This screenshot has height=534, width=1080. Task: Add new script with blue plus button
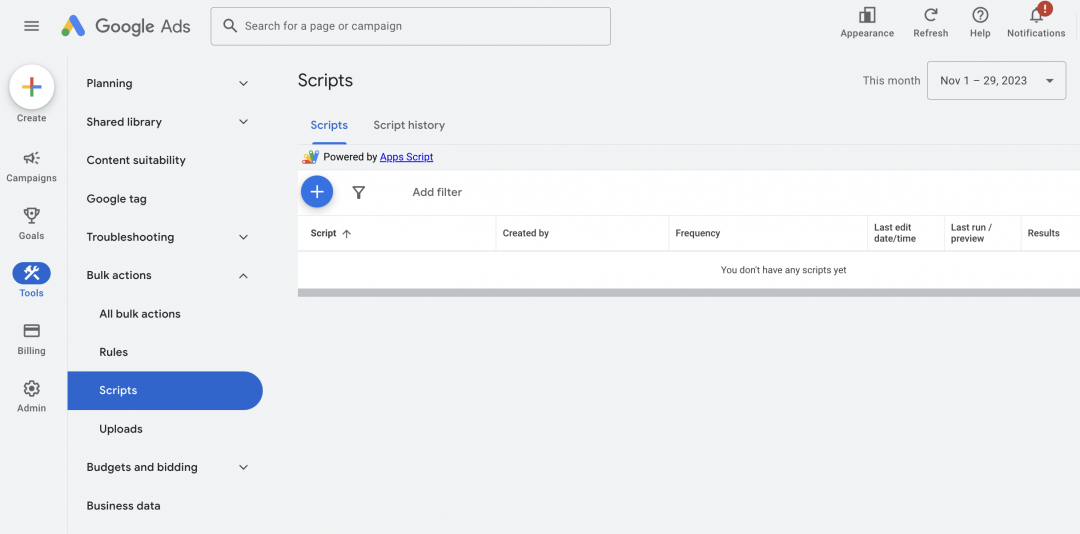coord(317,192)
